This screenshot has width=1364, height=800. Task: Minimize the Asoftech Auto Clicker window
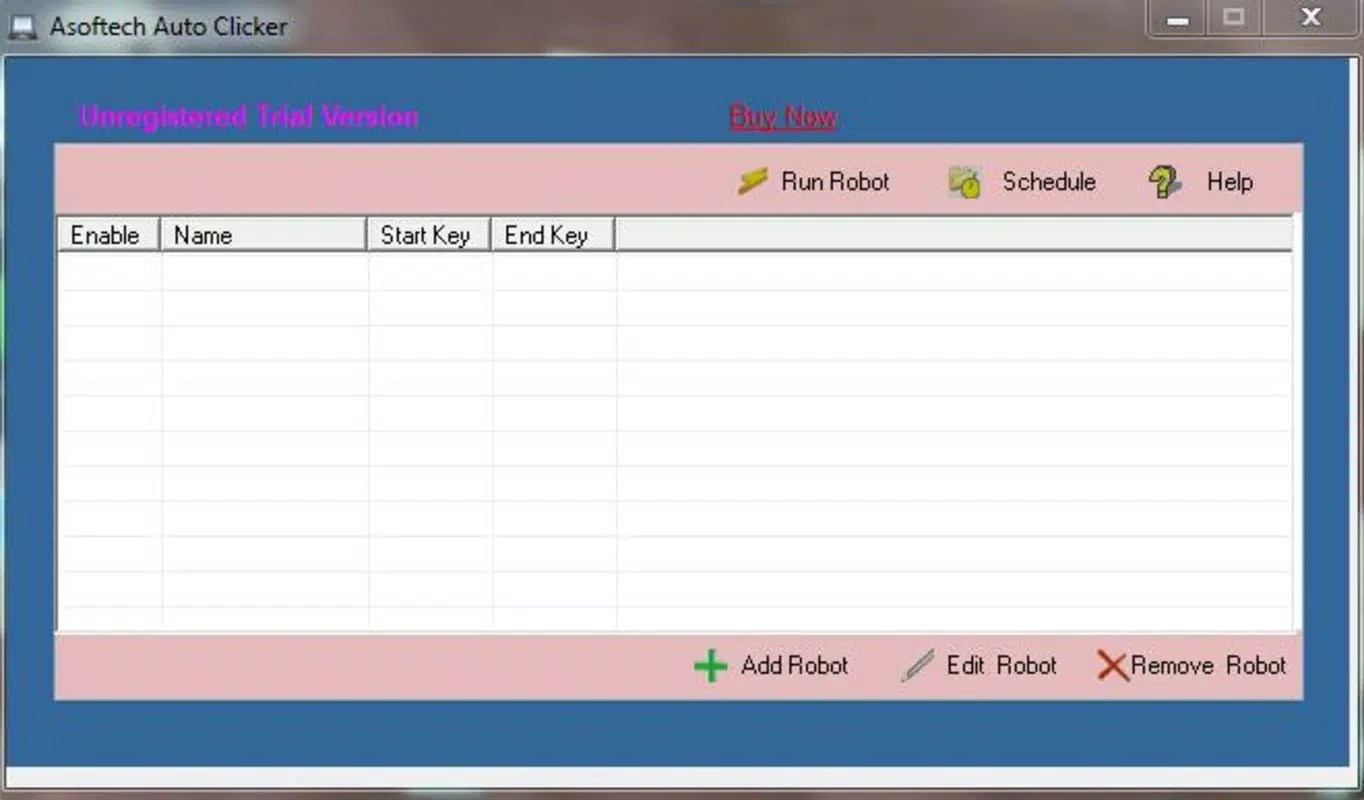[1178, 18]
